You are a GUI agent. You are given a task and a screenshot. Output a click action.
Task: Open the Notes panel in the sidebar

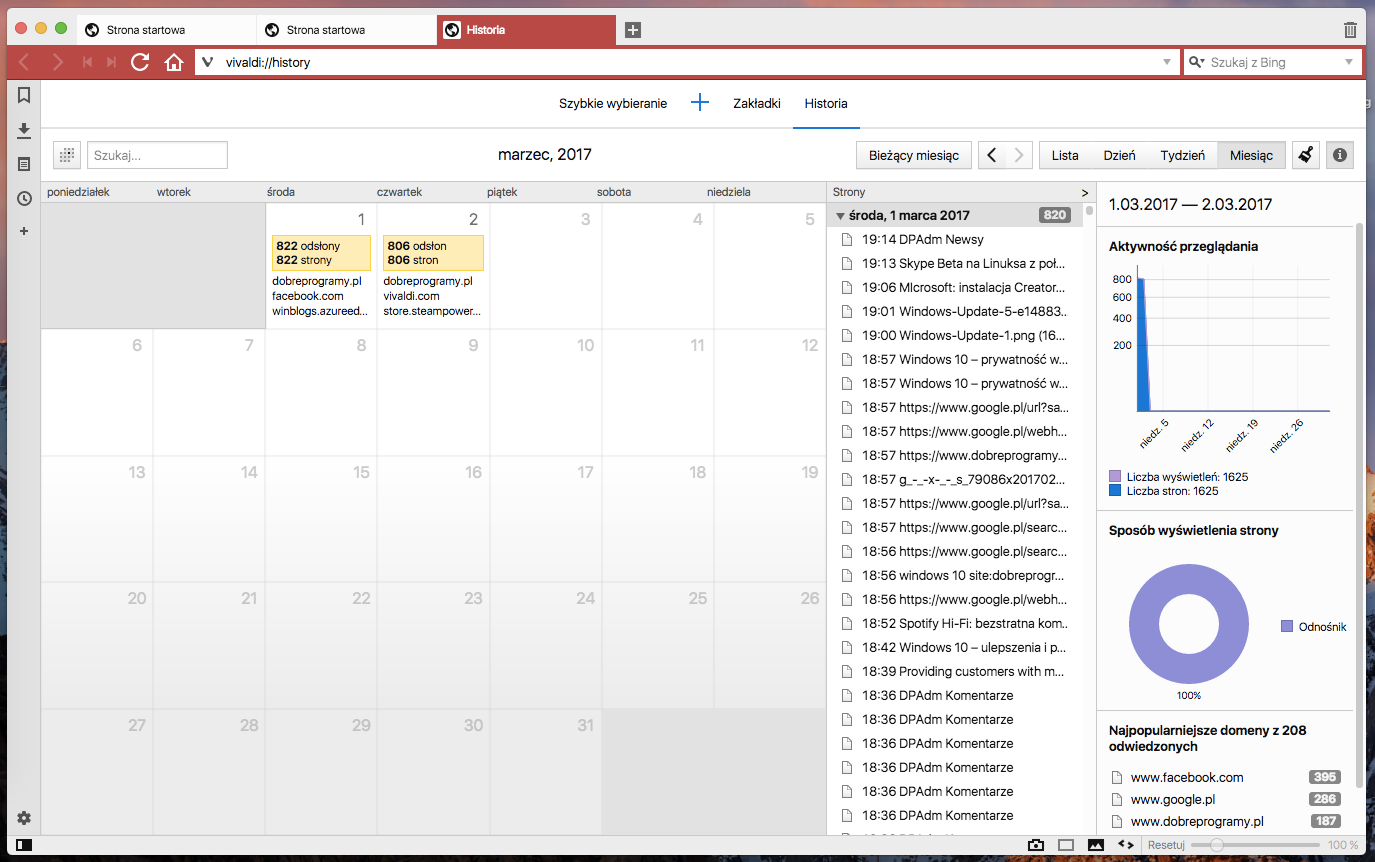[x=24, y=164]
